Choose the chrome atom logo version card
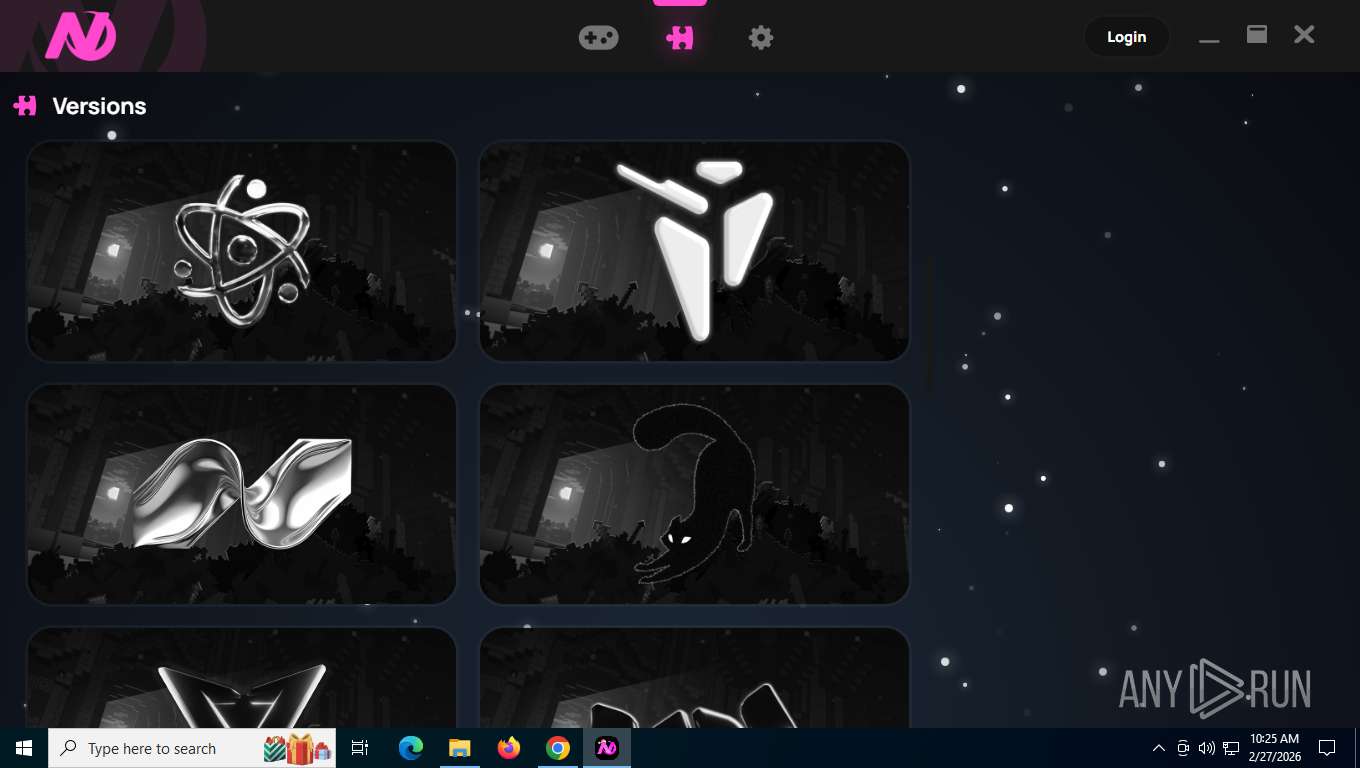Viewport: 1360px width, 768px height. point(242,251)
